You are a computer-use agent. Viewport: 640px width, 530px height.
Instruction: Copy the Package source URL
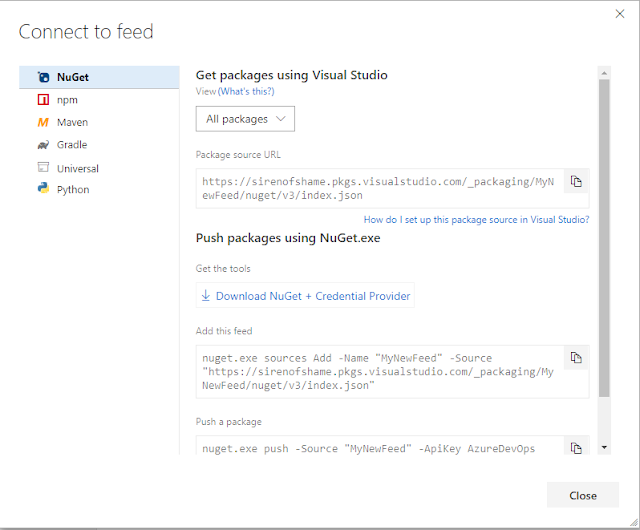pyautogui.click(x=576, y=181)
